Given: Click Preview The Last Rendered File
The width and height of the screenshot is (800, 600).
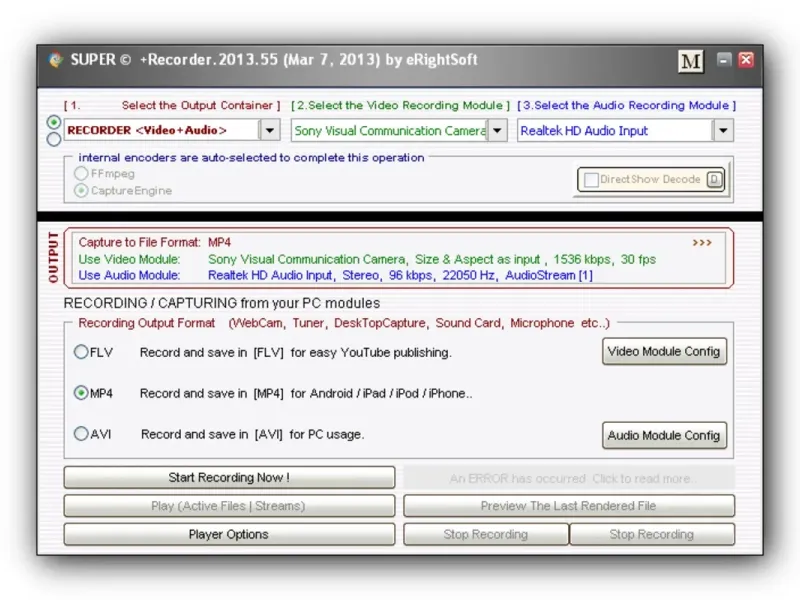Looking at the screenshot, I should (x=569, y=506).
